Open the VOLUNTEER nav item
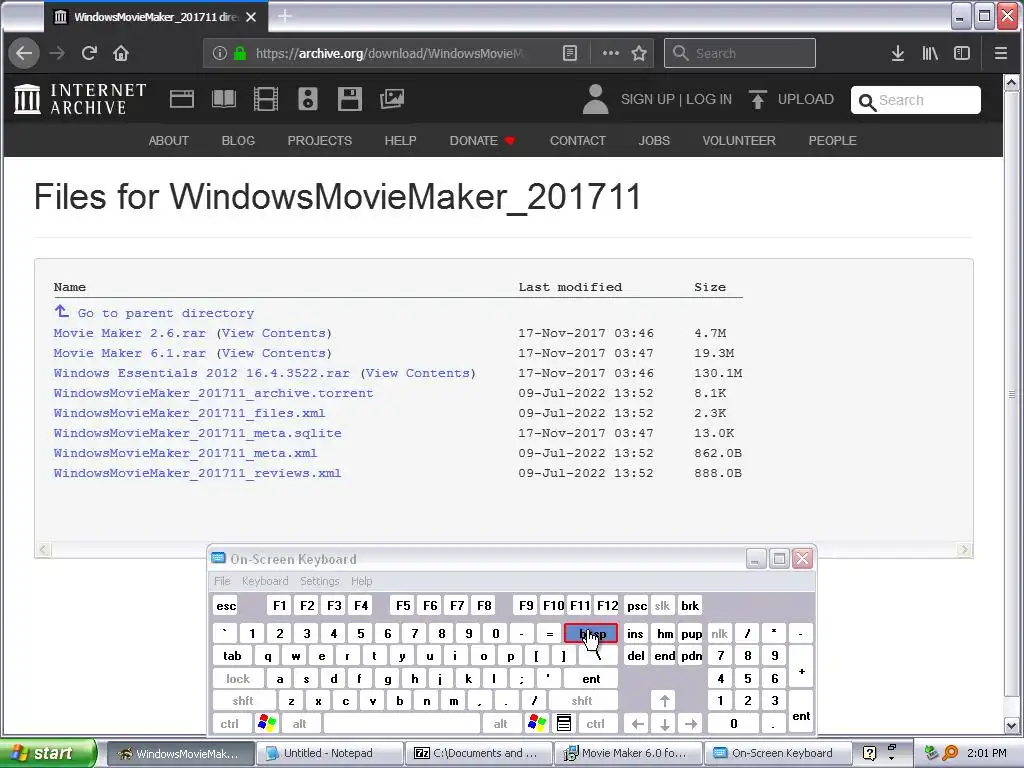This screenshot has height=768, width=1024. click(x=739, y=140)
